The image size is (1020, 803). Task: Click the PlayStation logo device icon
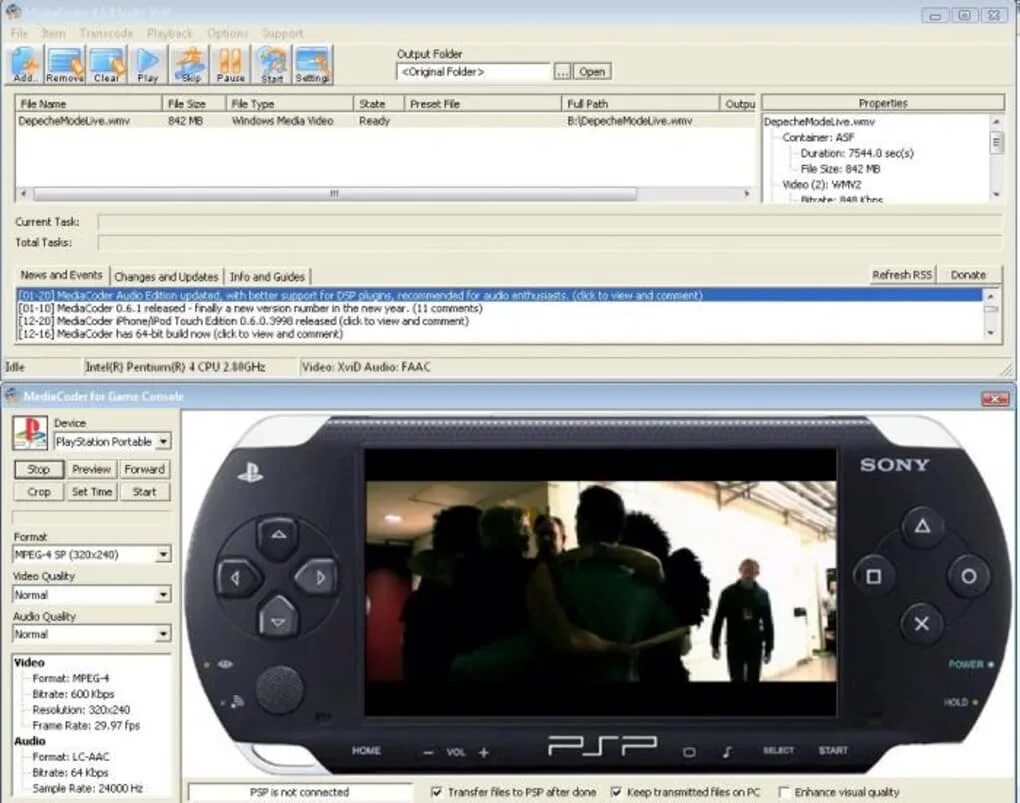[x=30, y=433]
